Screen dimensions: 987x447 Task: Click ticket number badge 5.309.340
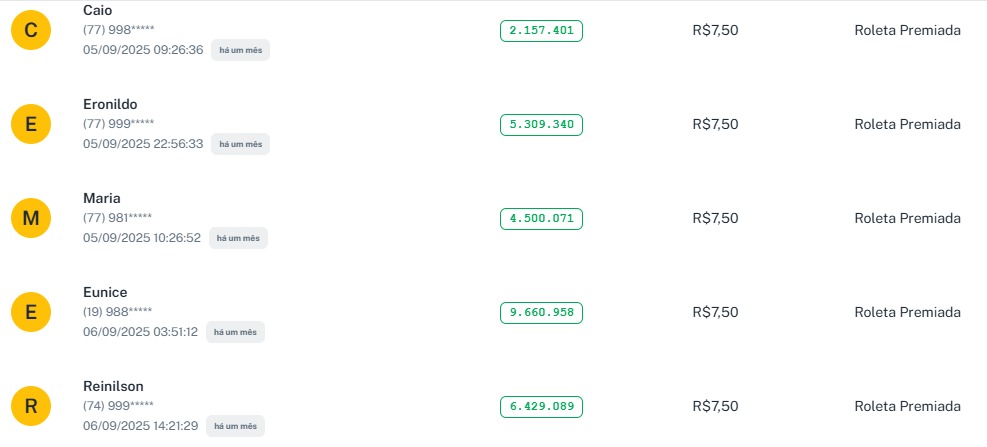[x=541, y=125]
